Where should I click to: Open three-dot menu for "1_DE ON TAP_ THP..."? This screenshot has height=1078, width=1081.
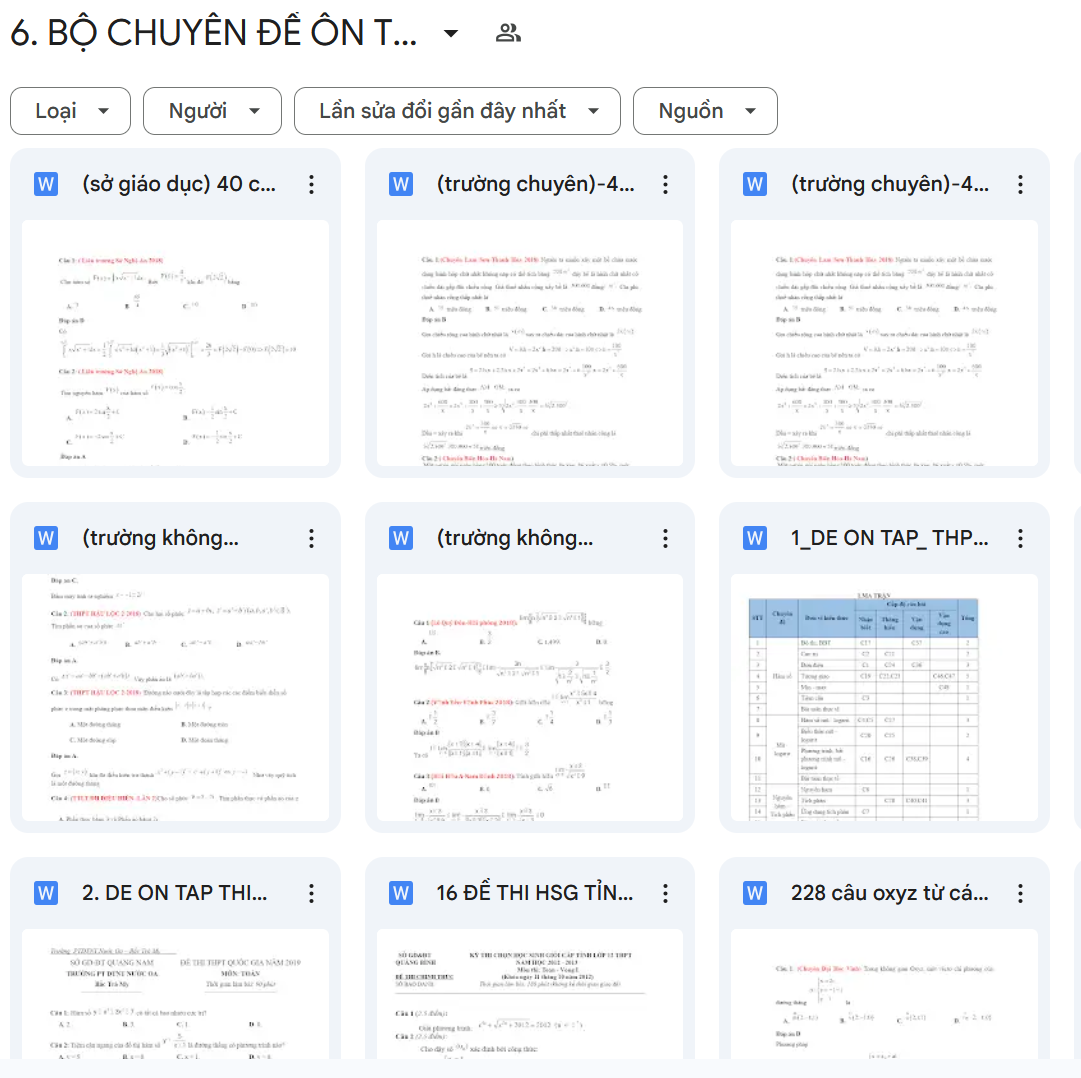1020,539
